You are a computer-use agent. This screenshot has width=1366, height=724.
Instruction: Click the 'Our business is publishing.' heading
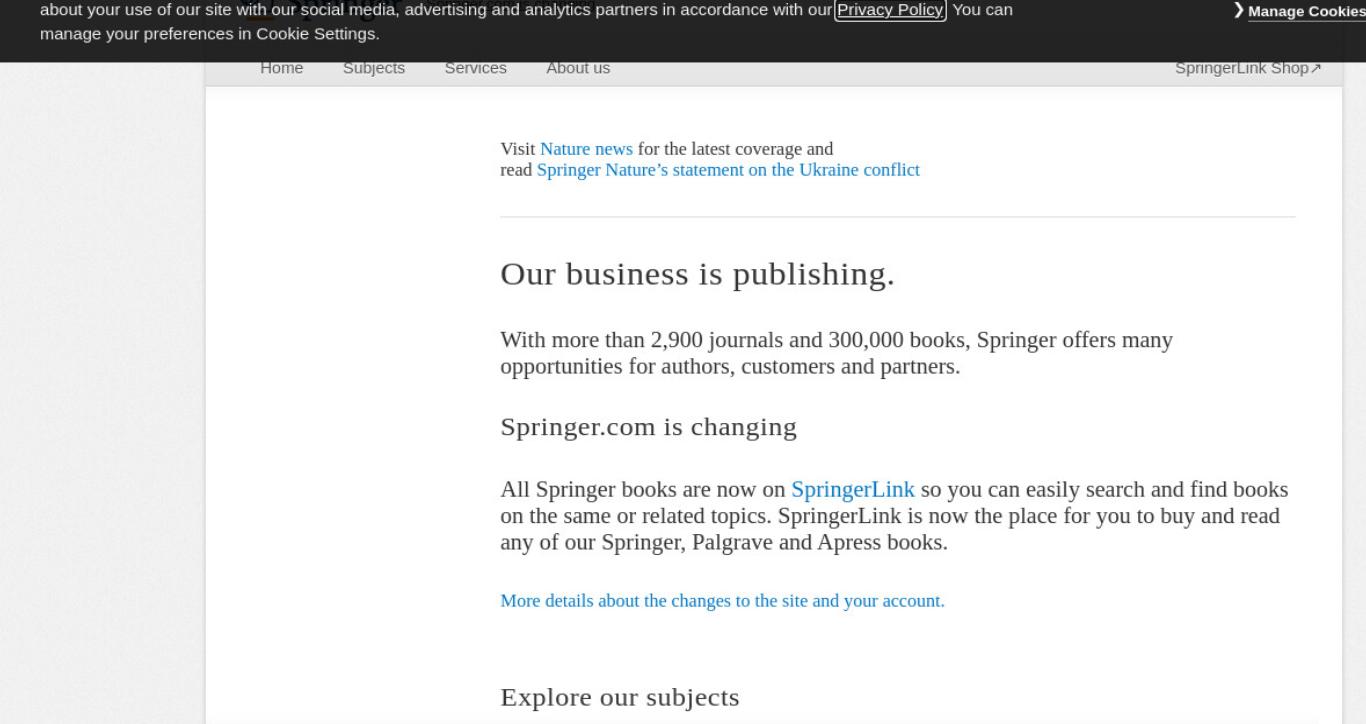coord(697,274)
